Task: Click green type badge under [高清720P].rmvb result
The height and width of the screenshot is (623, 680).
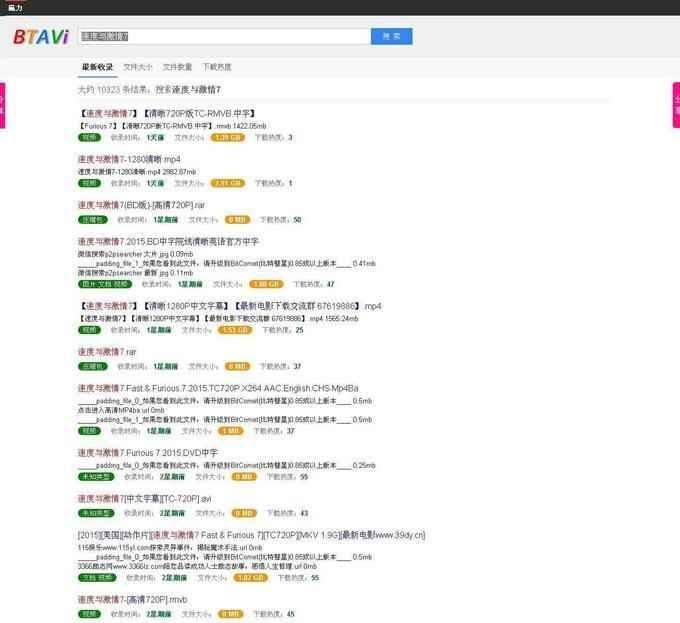Action: (89, 615)
